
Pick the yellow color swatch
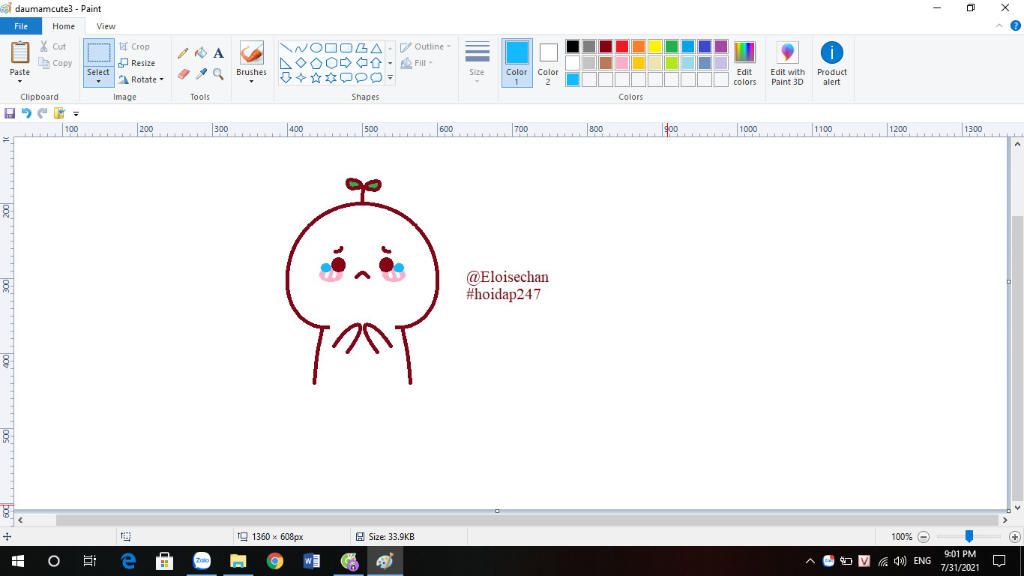655,46
